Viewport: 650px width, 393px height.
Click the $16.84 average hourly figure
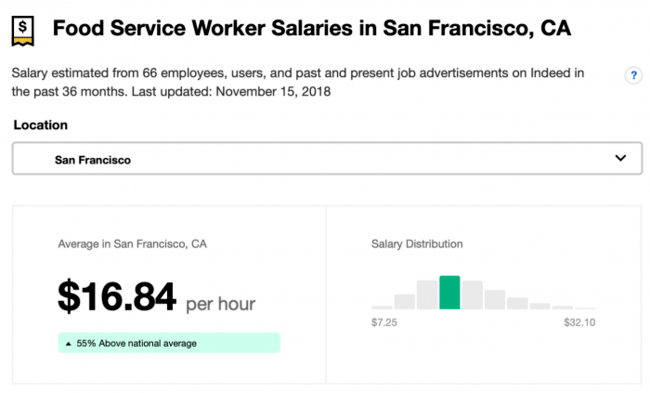117,296
